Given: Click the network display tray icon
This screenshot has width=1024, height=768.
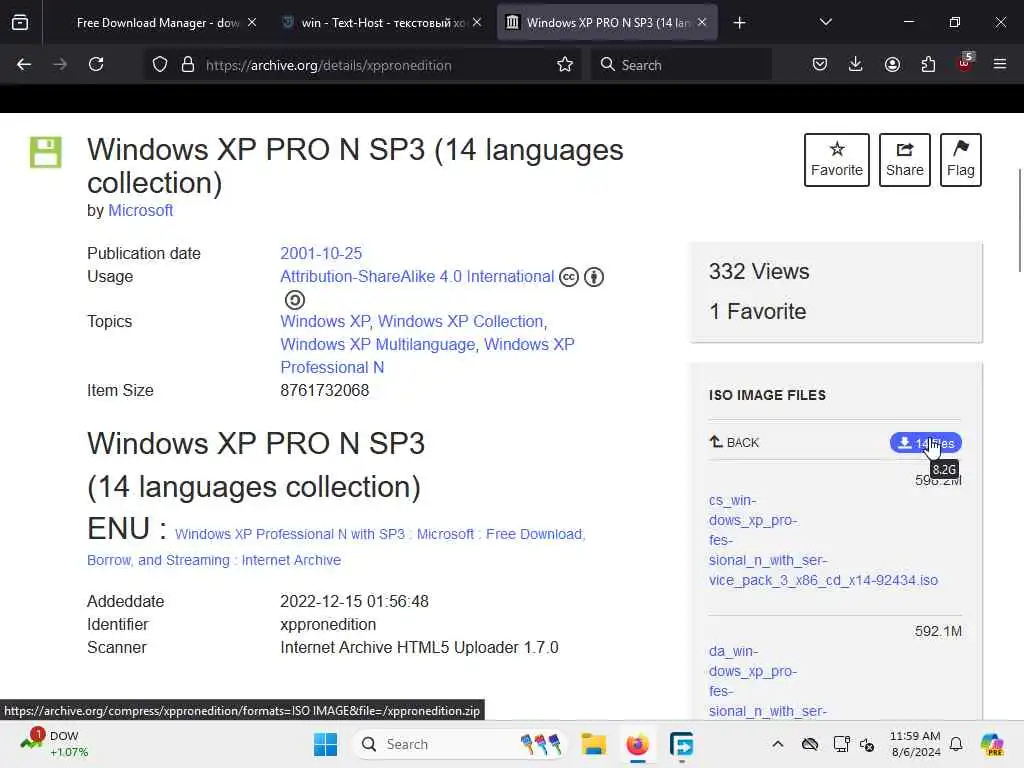Looking at the screenshot, I should (x=841, y=744).
